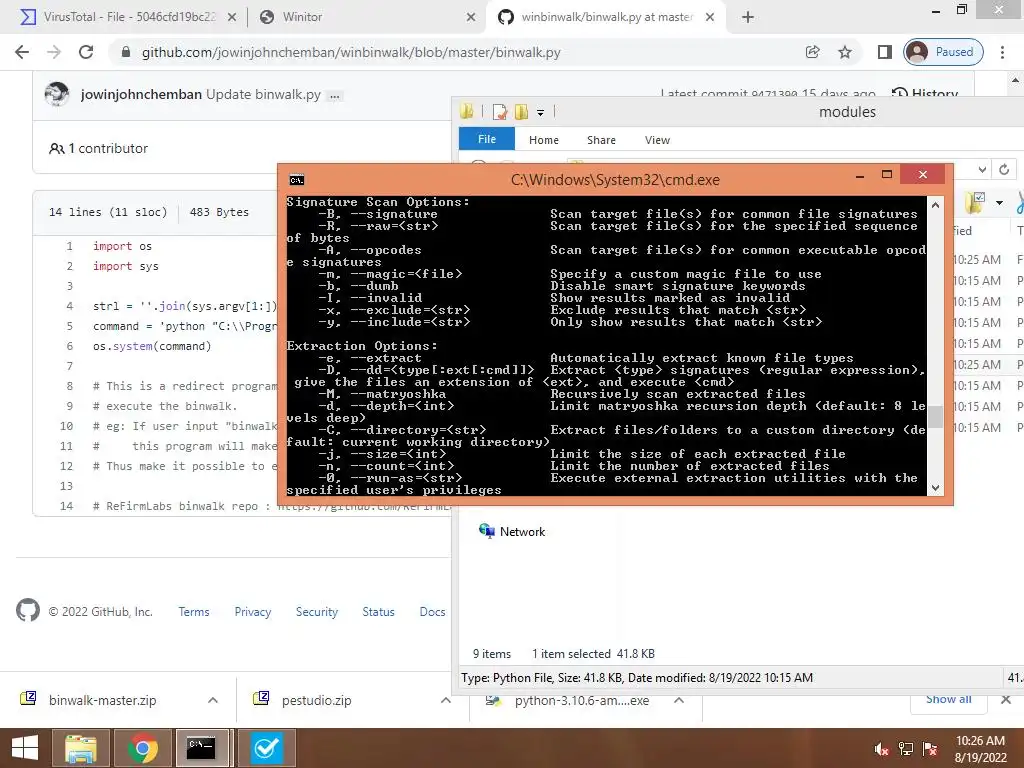Click the GitHub logo in footer

(27, 610)
